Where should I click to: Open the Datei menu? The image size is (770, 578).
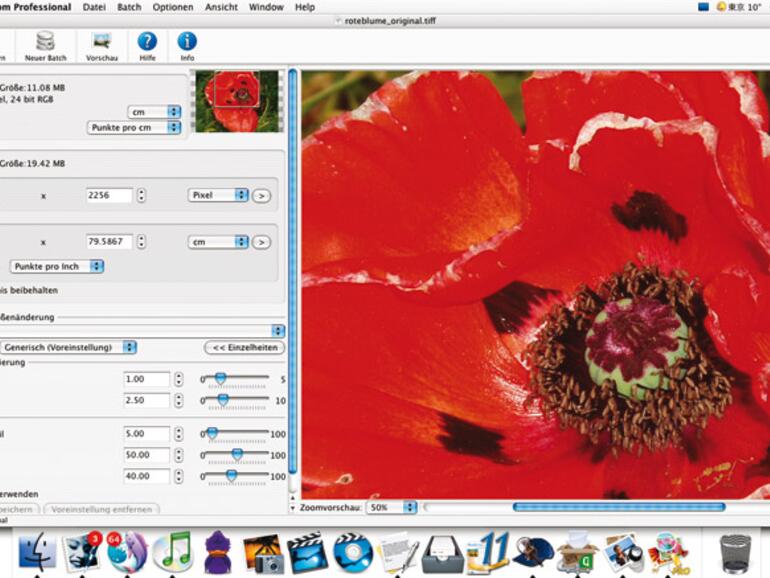94,7
